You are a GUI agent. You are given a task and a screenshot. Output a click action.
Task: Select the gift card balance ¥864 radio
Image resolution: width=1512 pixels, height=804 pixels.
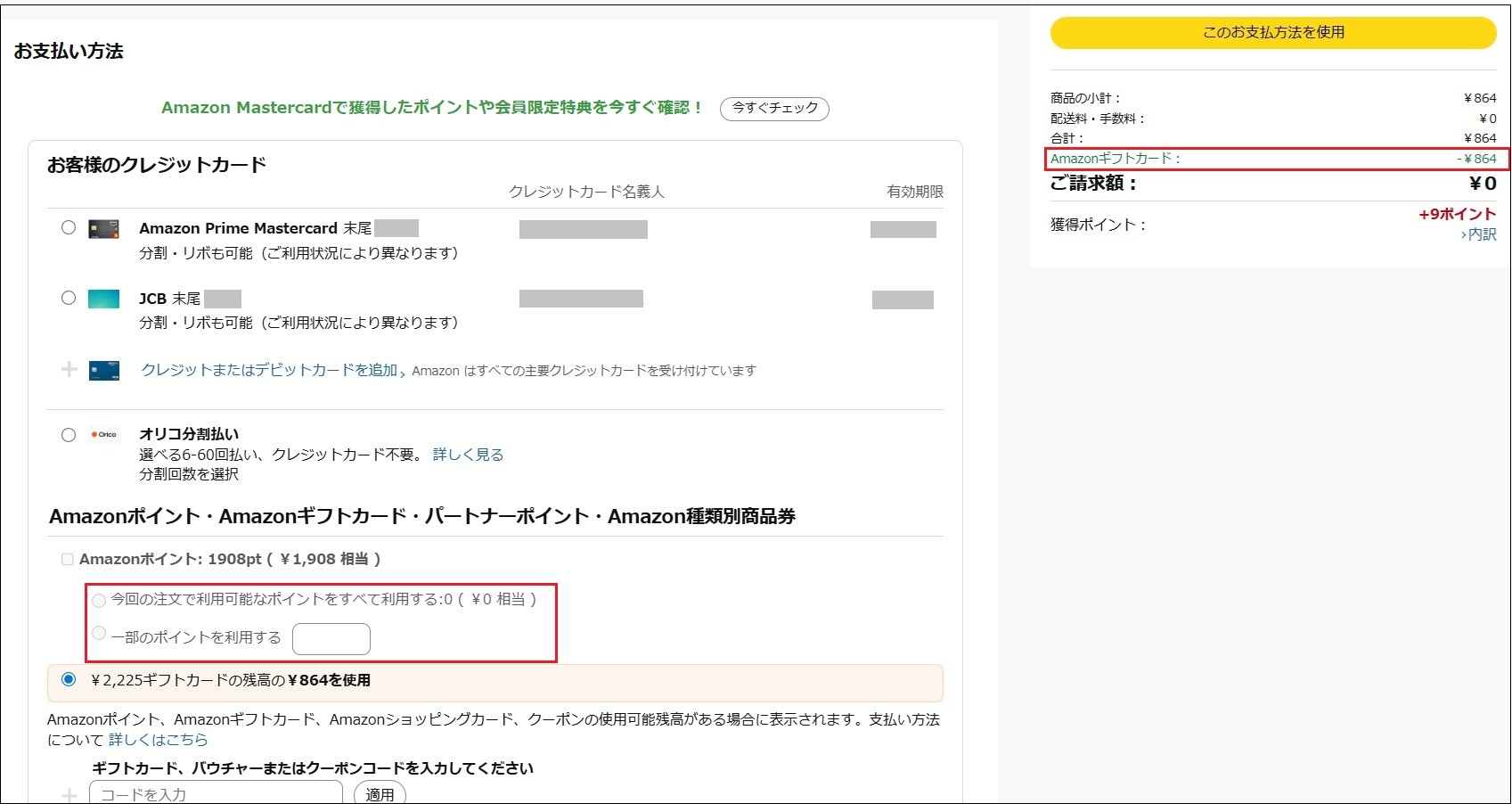coord(69,679)
